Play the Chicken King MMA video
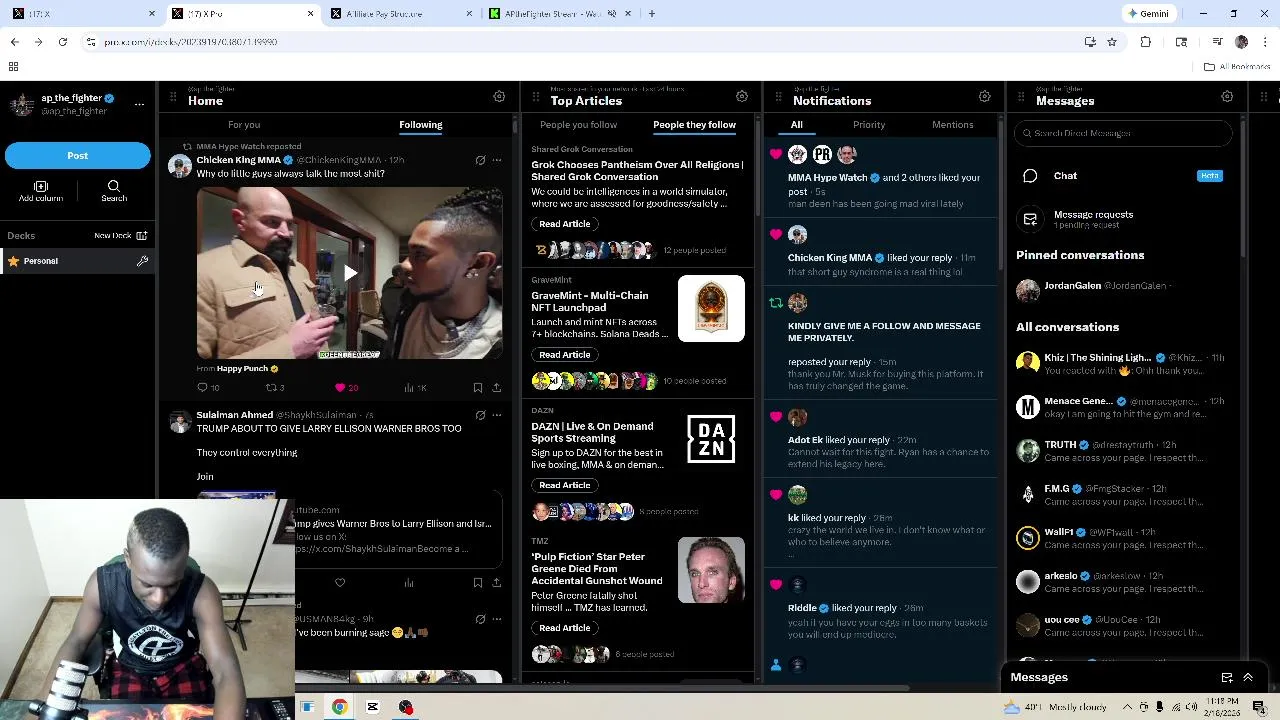The height and width of the screenshot is (720, 1280). tap(350, 273)
